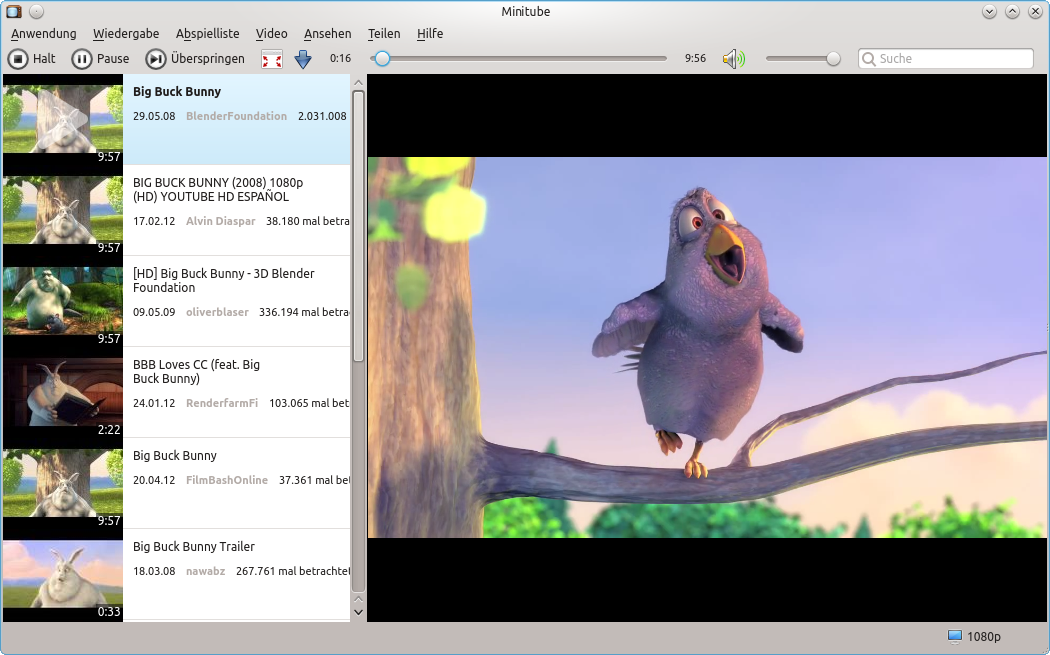
Task: Download video using the blue arrow icon
Action: pyautogui.click(x=303, y=60)
